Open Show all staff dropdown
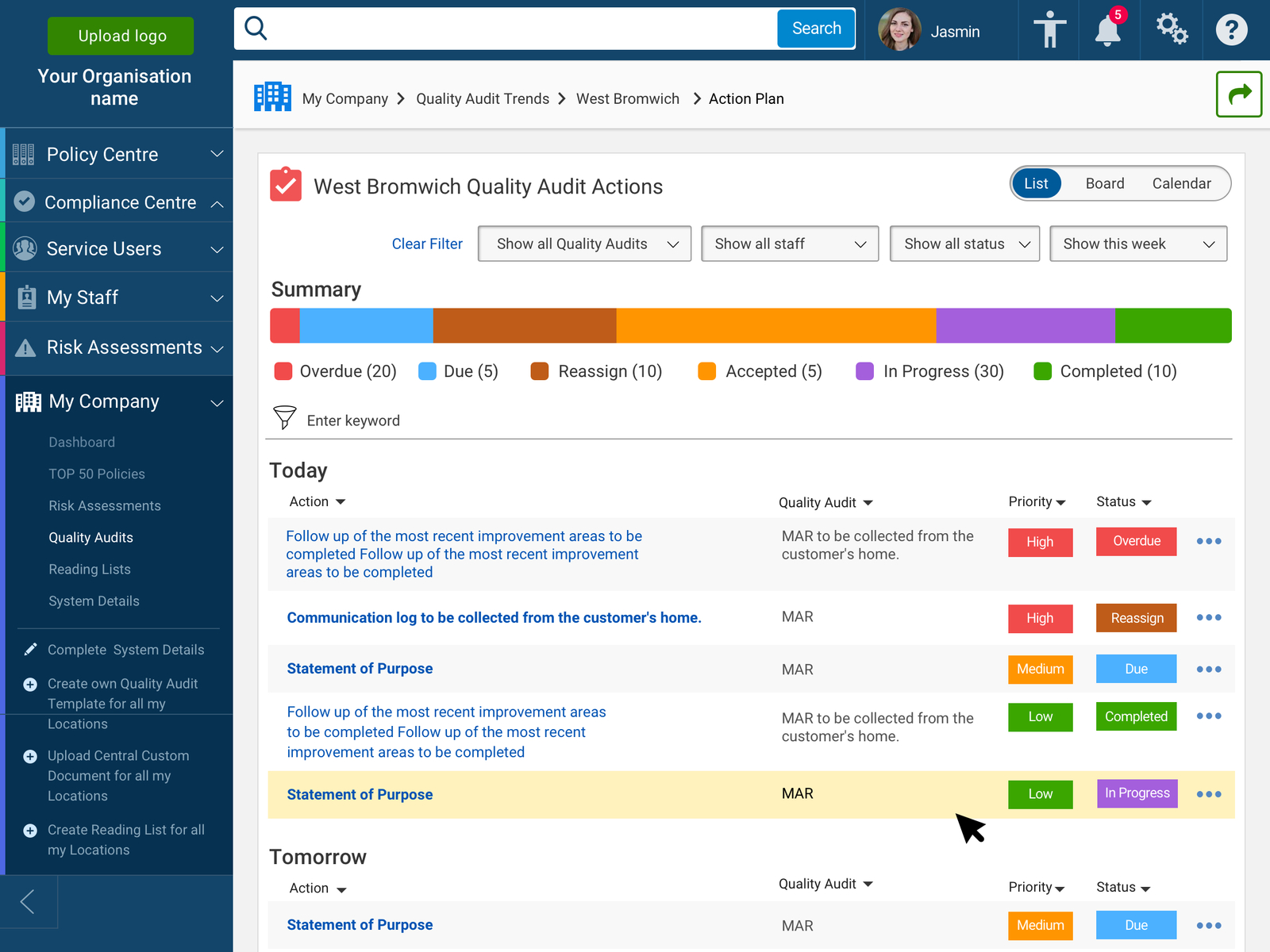The height and width of the screenshot is (952, 1270). pos(790,244)
